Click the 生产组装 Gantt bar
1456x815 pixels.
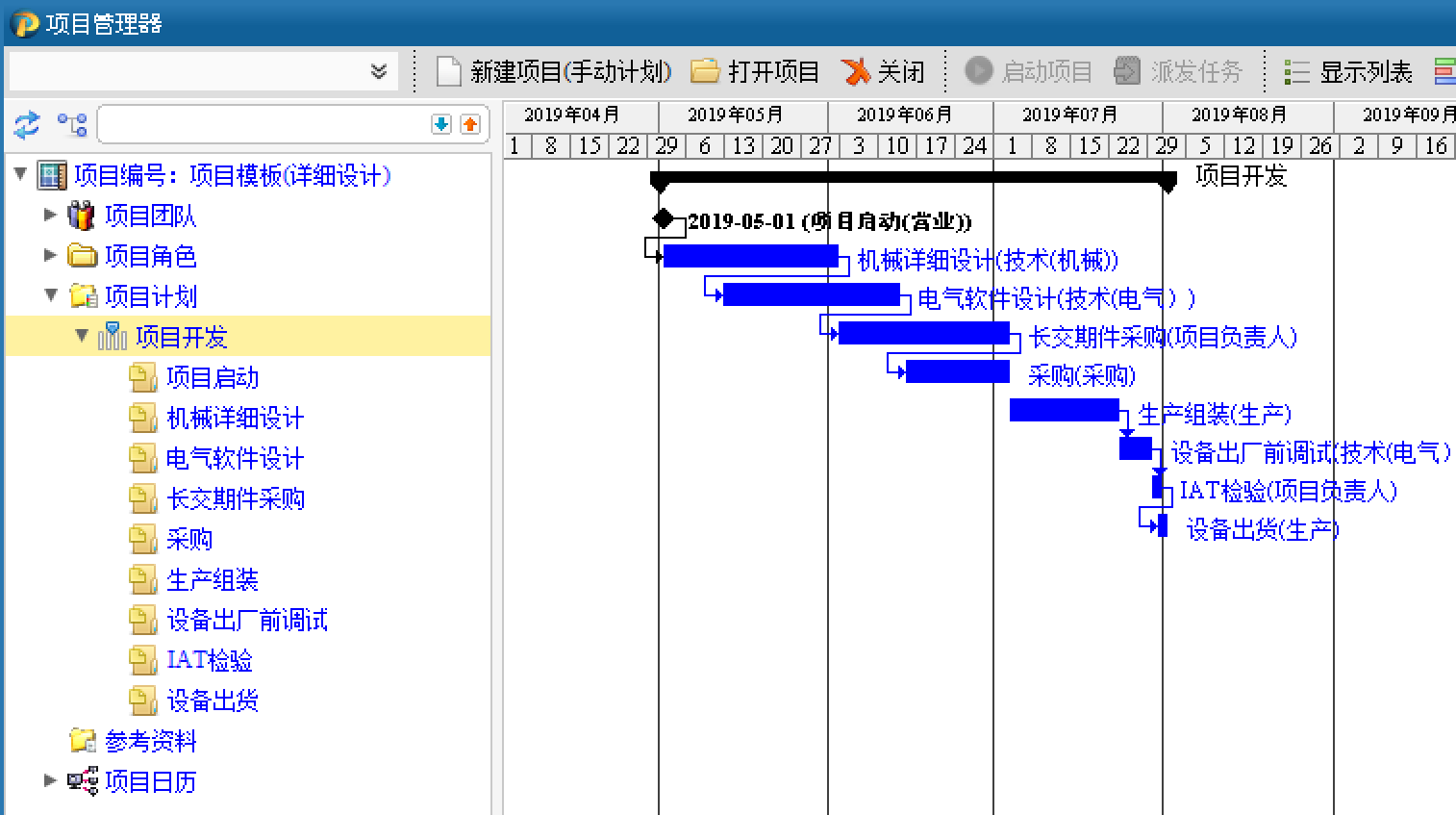(1065, 410)
